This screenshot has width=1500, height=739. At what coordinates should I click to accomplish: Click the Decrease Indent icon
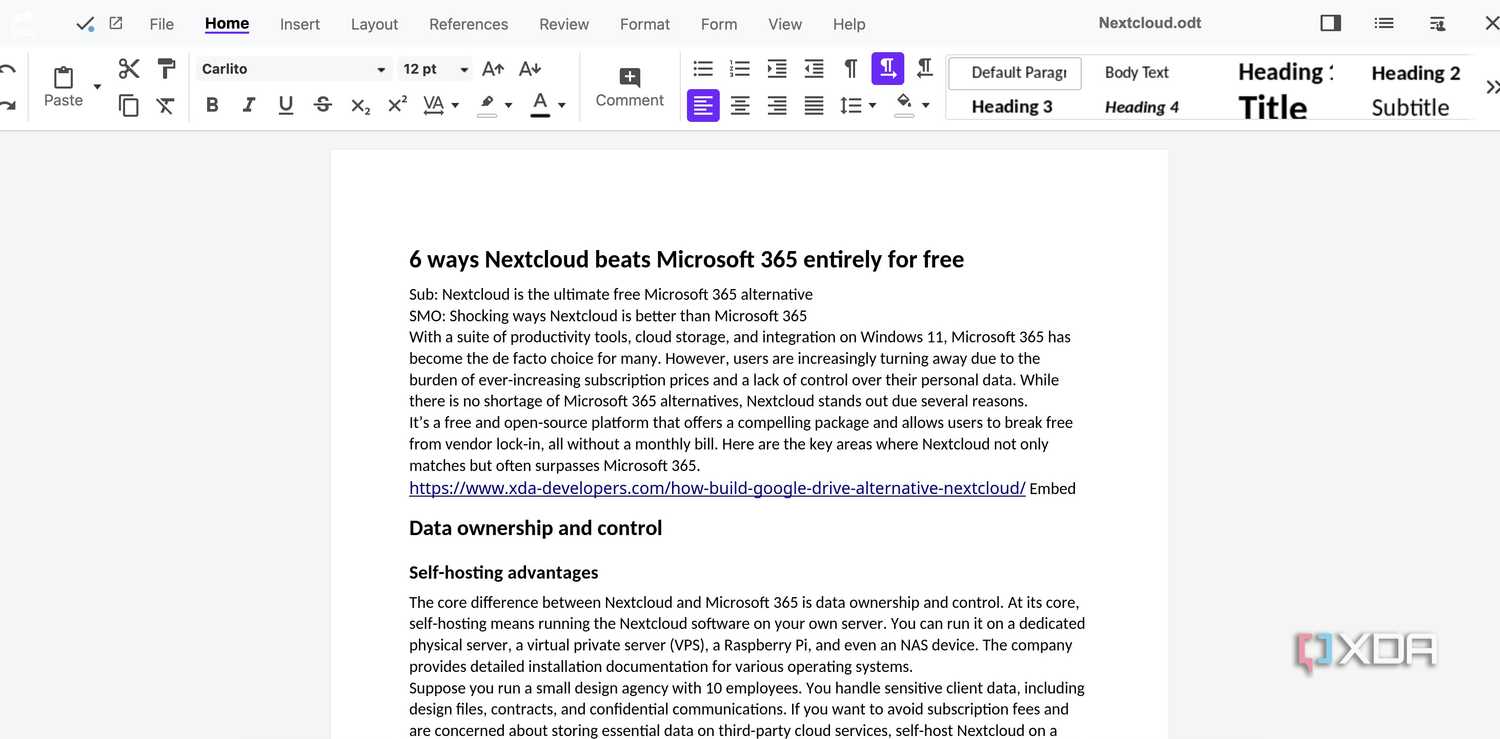point(814,68)
